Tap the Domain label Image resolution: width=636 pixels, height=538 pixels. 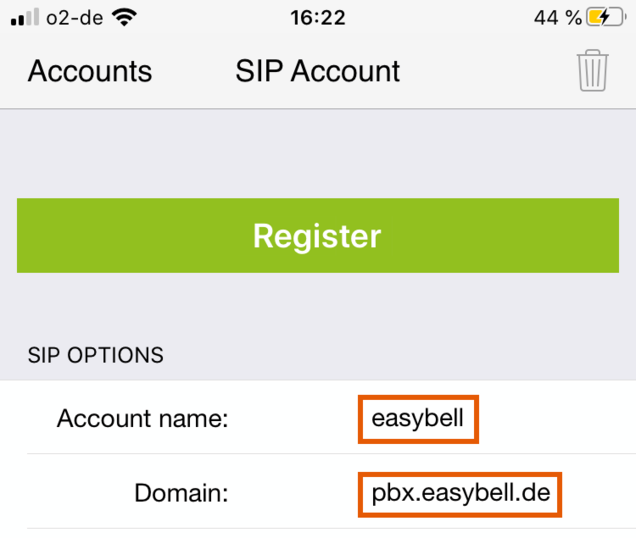click(x=182, y=493)
